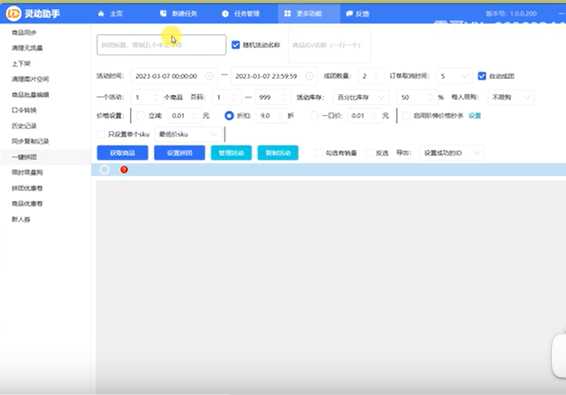
Task: Open the last sidebar item 新人券
Action: tap(21, 219)
